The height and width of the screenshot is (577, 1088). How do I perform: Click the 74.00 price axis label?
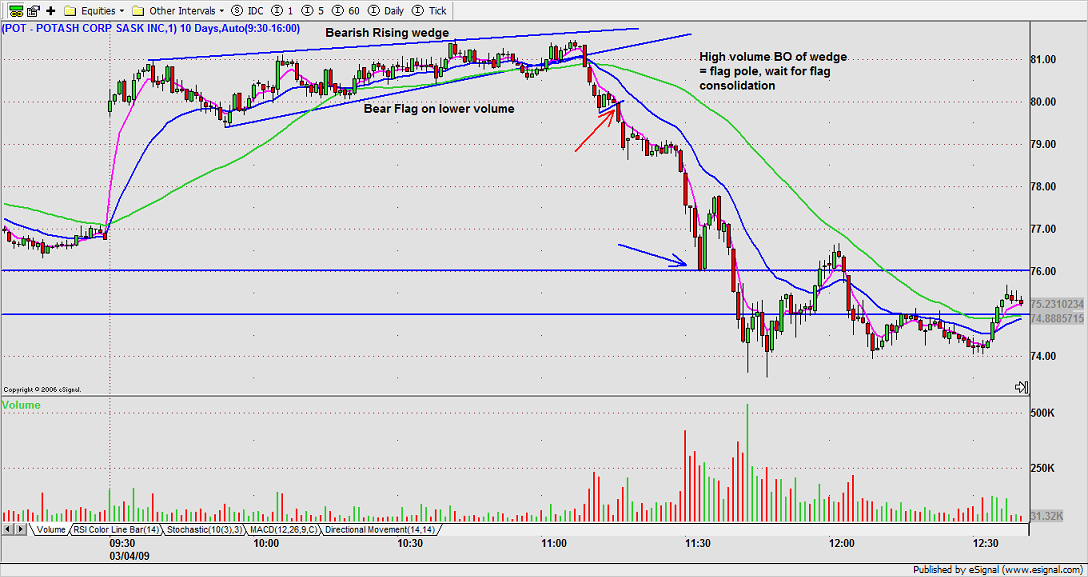1045,356
